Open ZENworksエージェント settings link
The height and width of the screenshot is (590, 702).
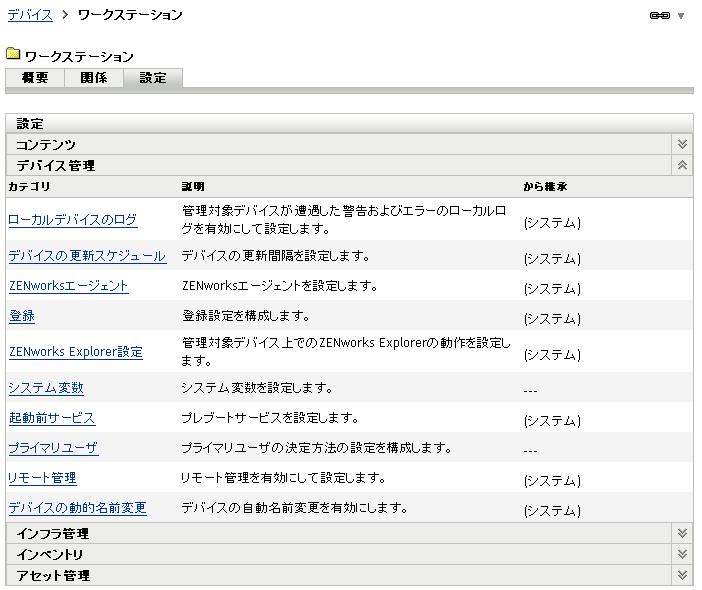click(x=68, y=286)
